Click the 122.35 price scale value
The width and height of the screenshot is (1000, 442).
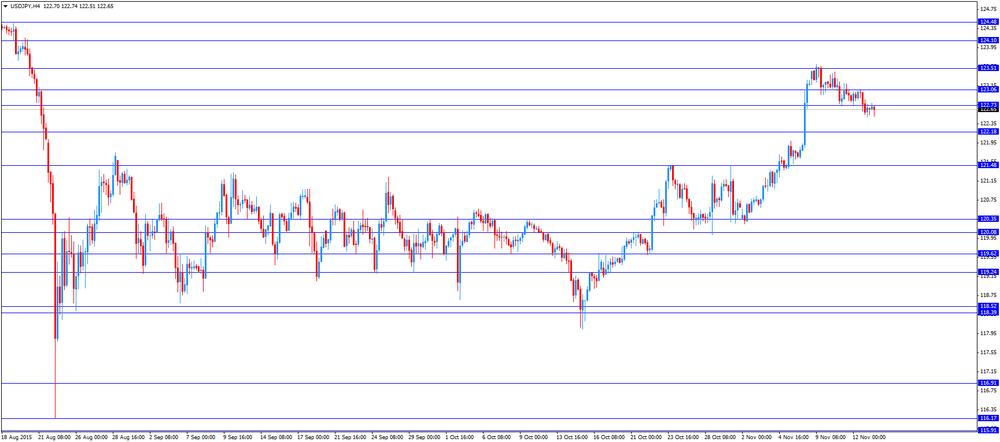[x=988, y=123]
